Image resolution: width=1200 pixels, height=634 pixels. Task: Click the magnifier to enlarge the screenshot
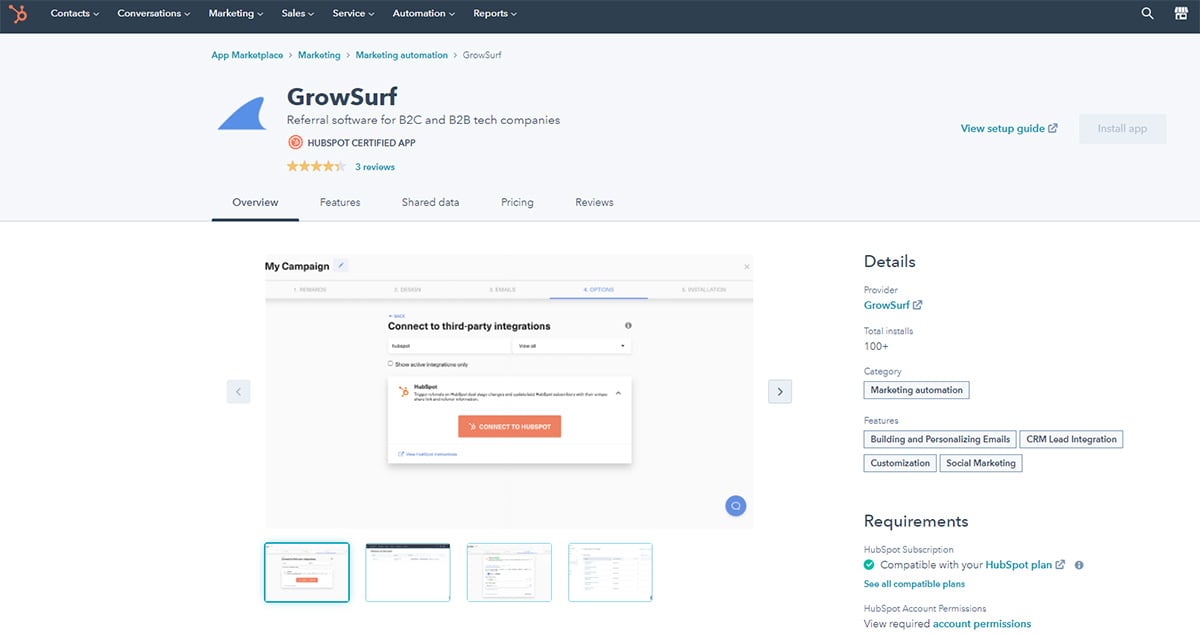735,505
